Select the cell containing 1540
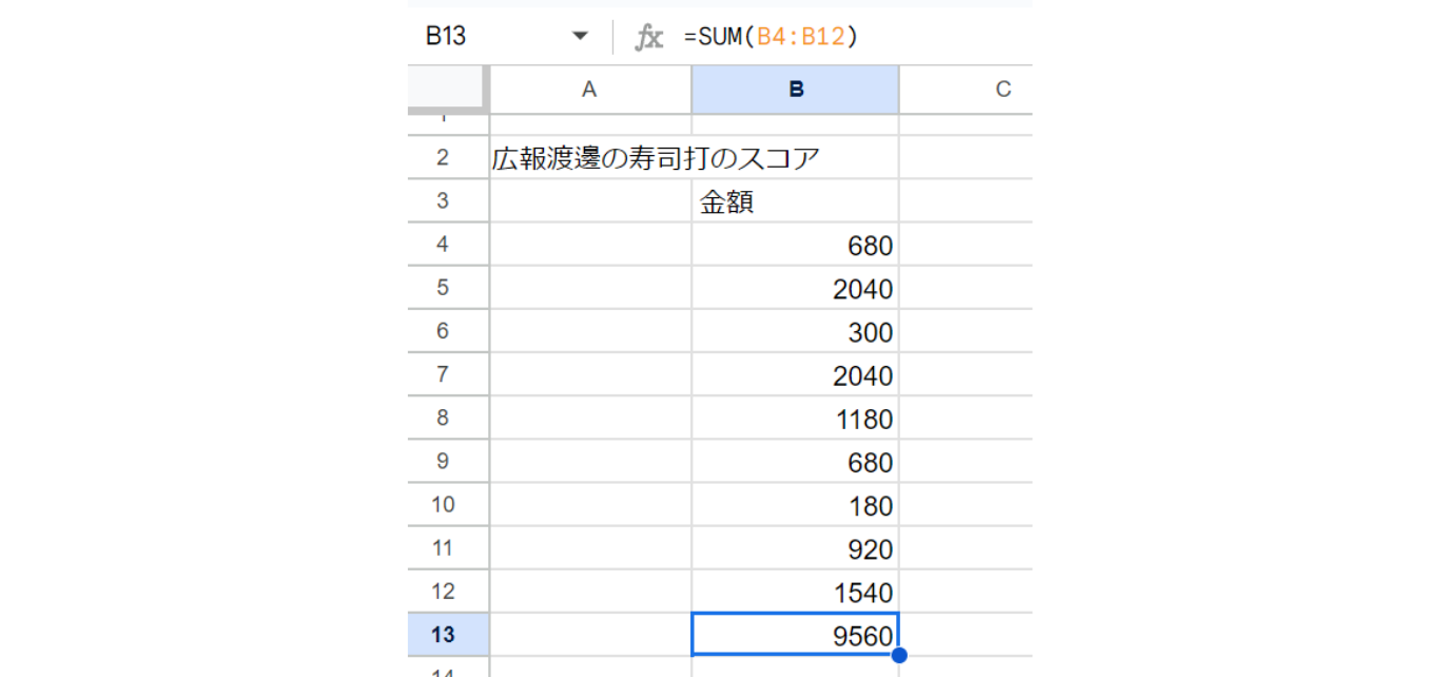Viewport: 1440px width, 677px height. [x=795, y=592]
